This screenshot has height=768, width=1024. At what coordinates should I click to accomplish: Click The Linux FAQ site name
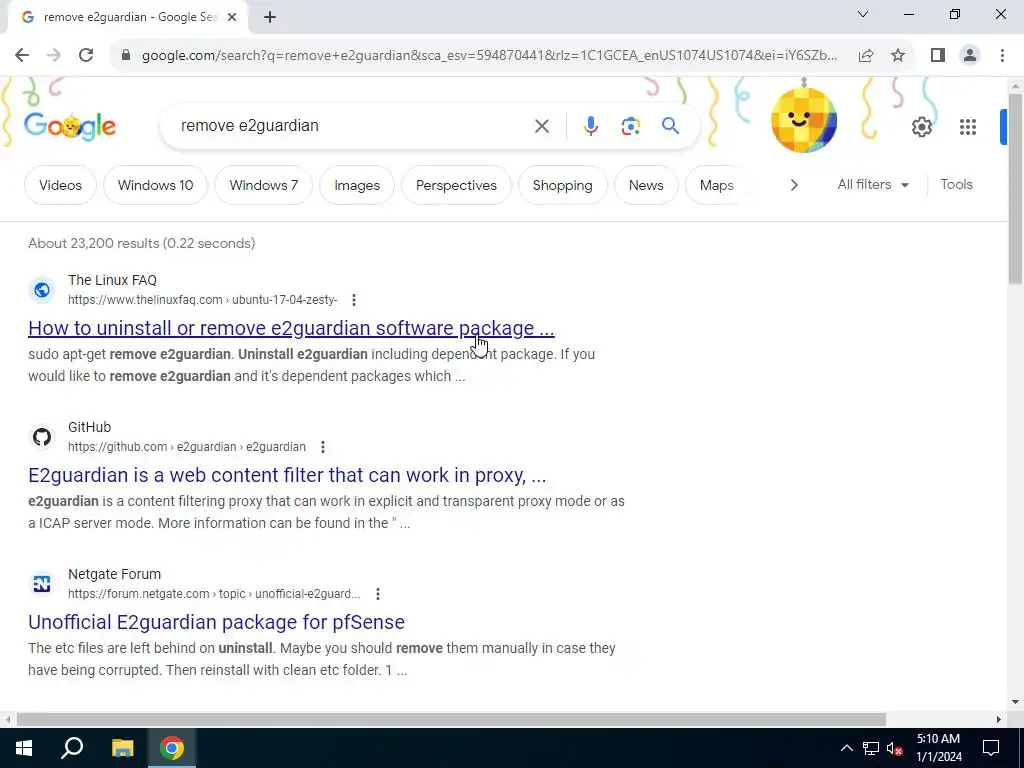click(x=112, y=280)
